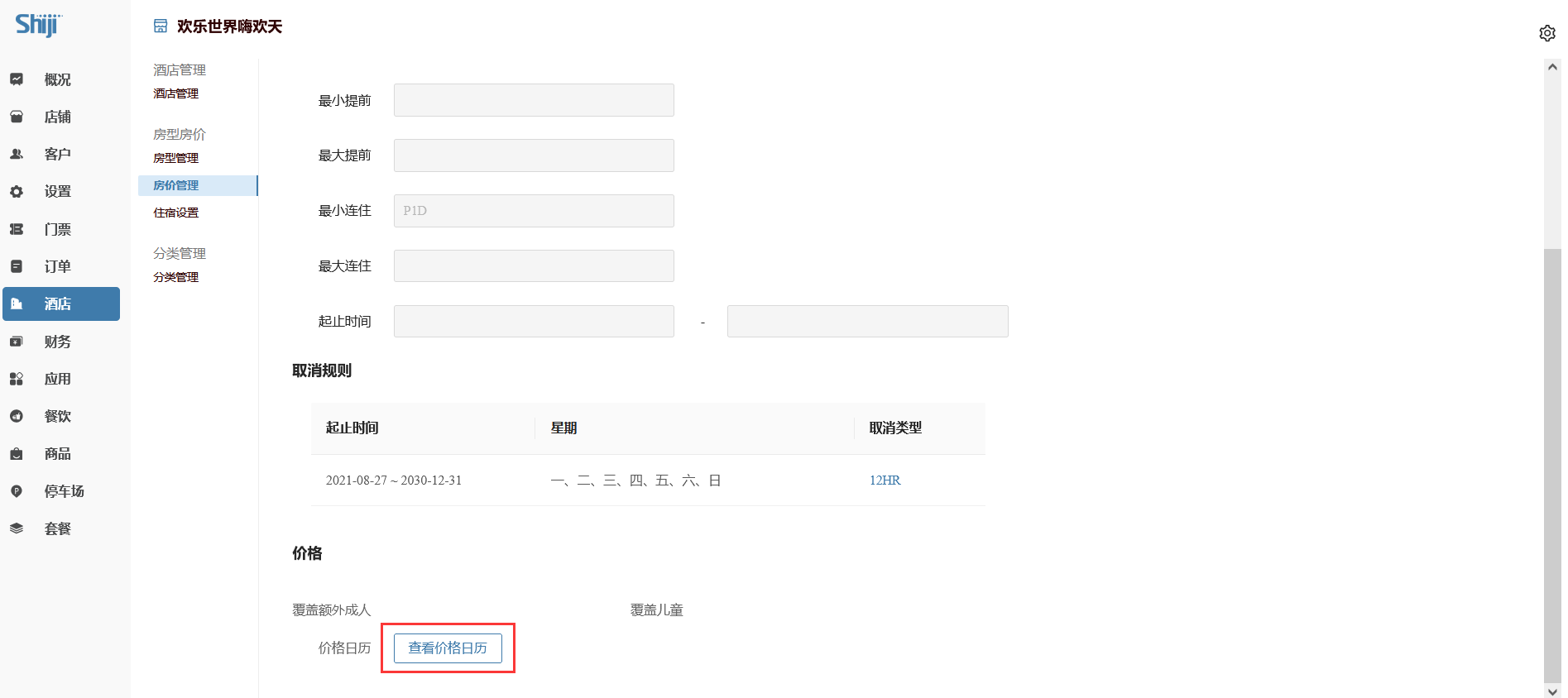Open the 财务 finance icon
1568x698 pixels.
click(17, 342)
